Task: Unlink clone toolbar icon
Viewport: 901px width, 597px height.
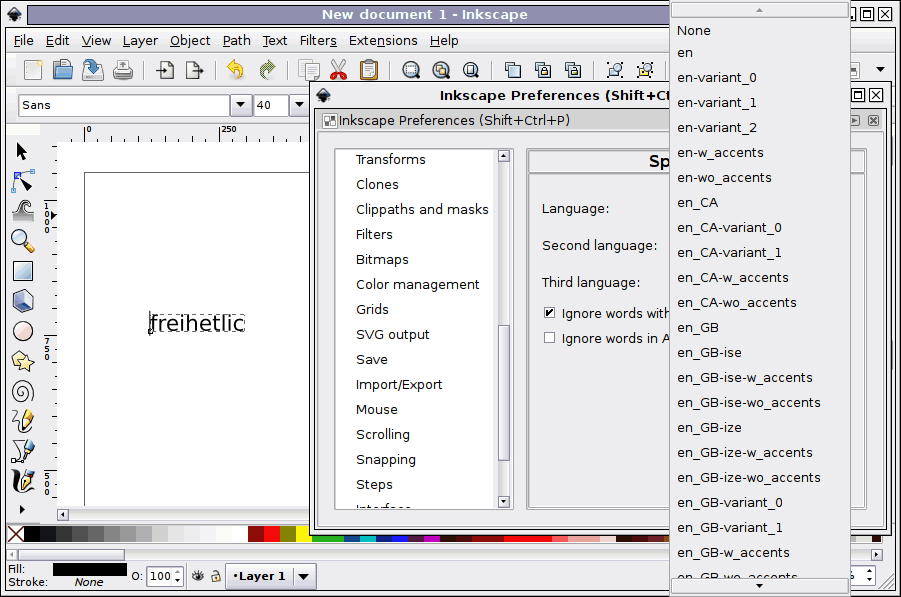Action: coord(572,70)
